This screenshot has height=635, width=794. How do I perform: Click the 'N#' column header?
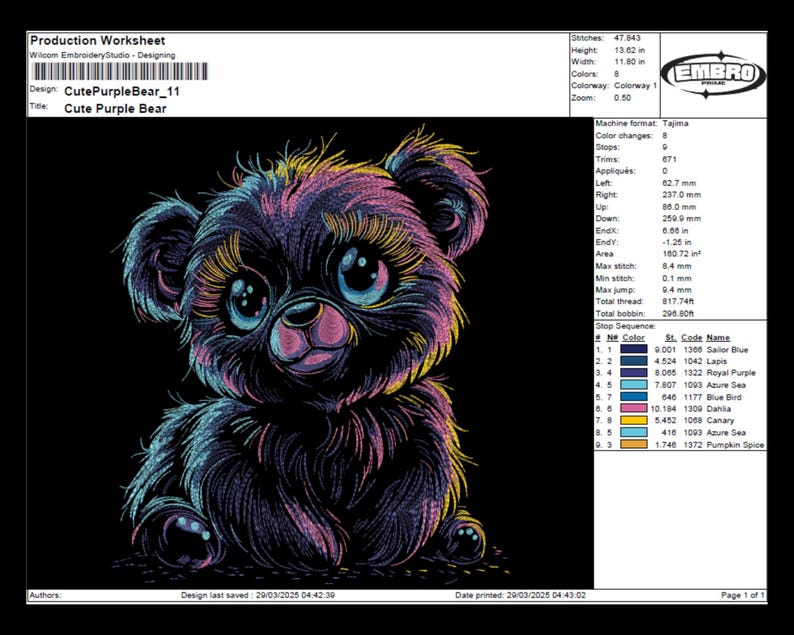[x=612, y=337]
